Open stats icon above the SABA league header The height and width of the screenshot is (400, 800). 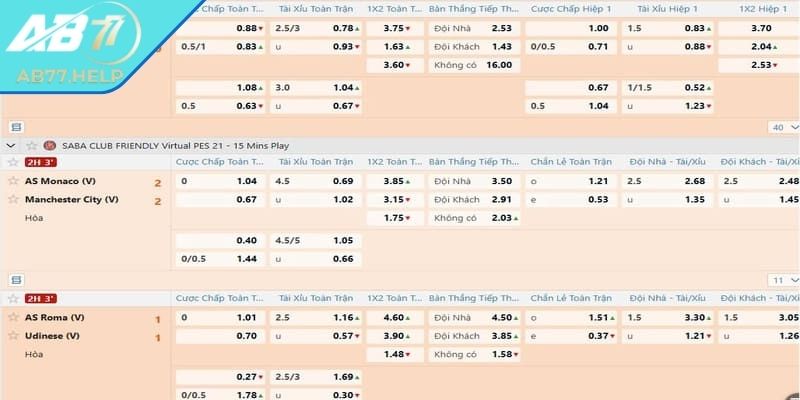pyautogui.click(x=15, y=127)
